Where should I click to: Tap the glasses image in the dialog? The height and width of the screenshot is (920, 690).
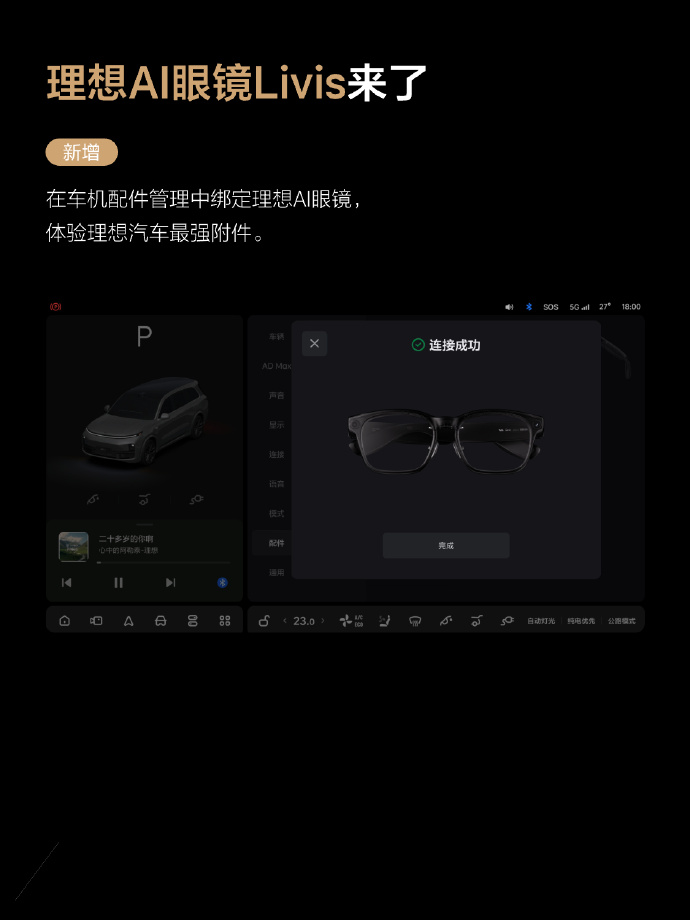(x=446, y=441)
